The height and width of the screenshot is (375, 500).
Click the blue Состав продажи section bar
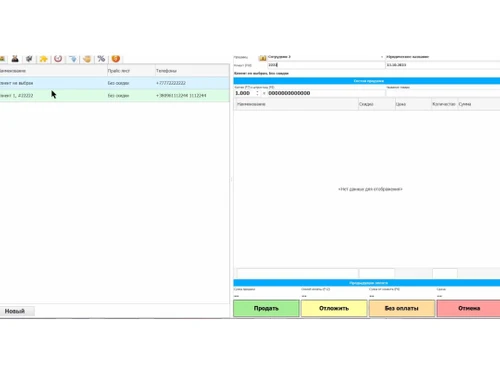(x=367, y=81)
